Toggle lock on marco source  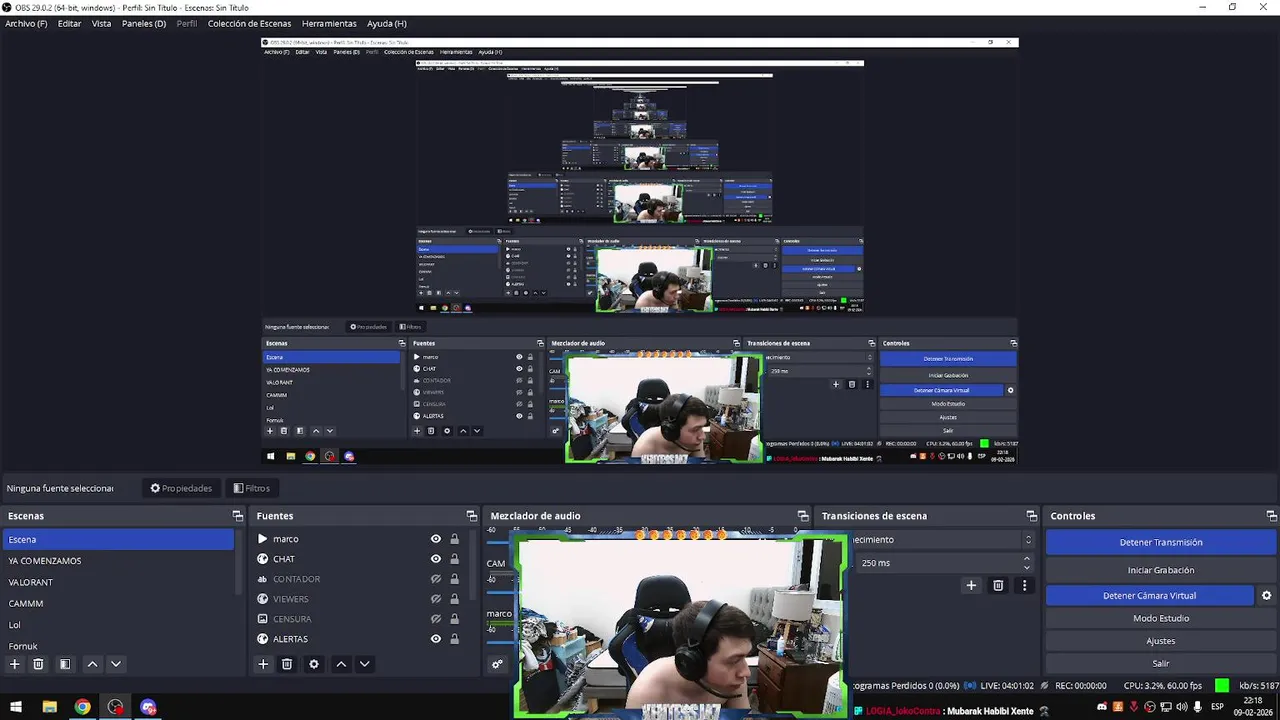pyautogui.click(x=454, y=539)
